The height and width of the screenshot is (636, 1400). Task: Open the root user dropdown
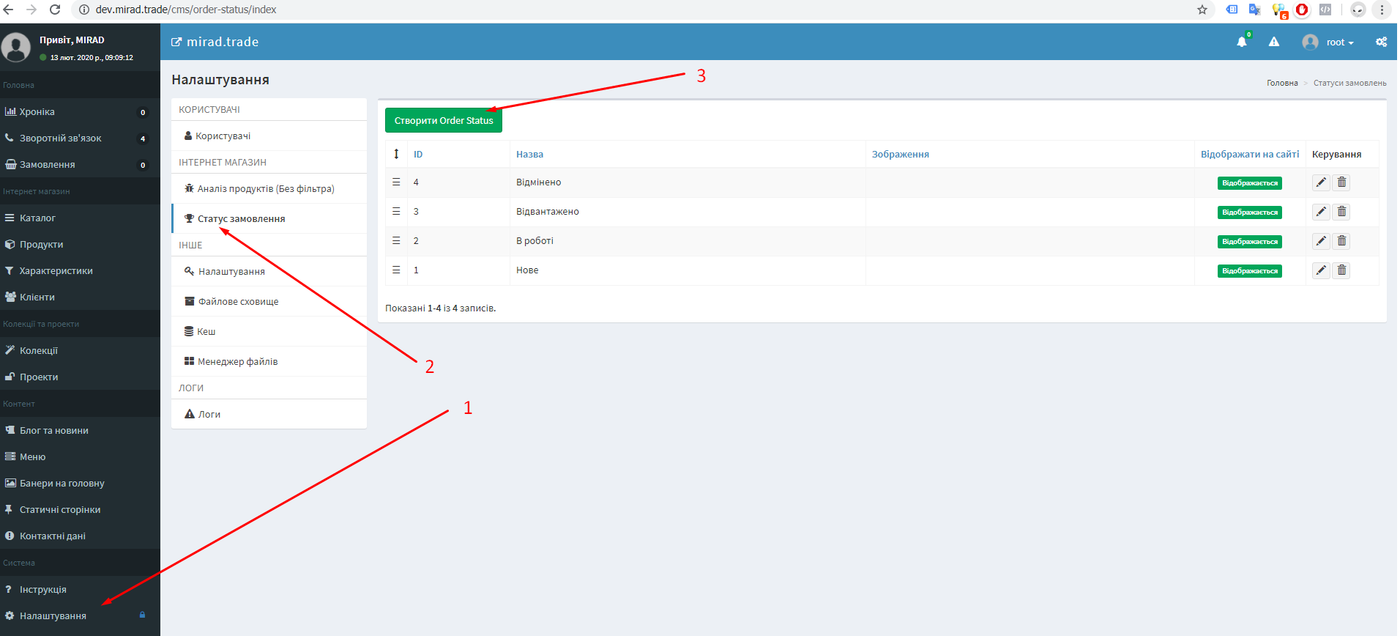click(1329, 42)
